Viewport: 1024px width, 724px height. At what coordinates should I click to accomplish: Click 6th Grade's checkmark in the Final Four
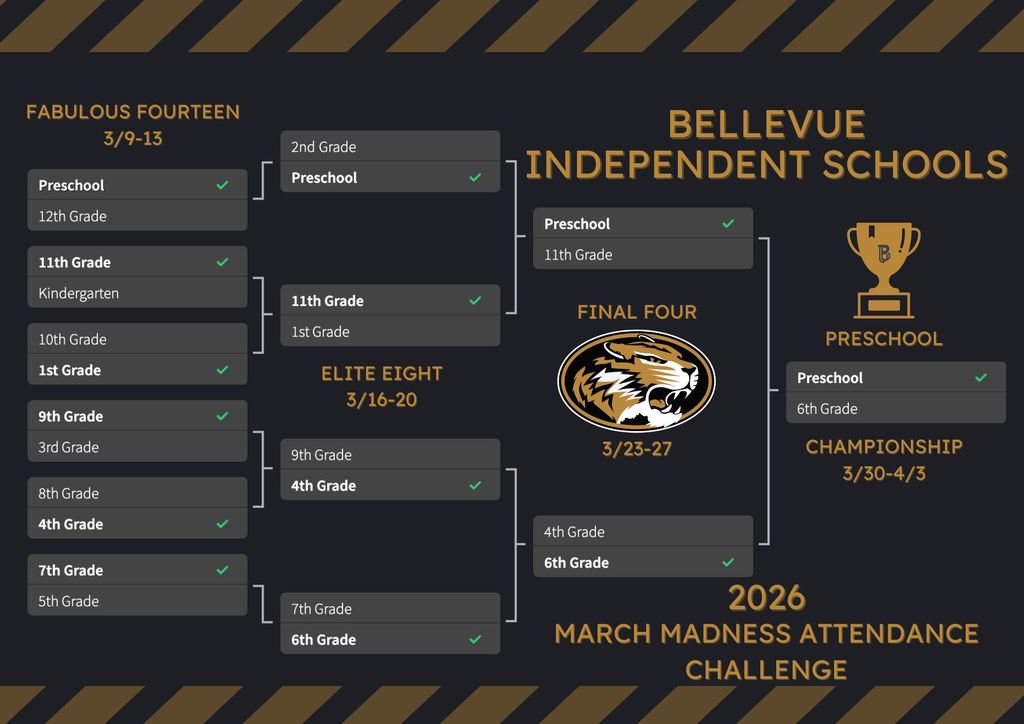pos(728,563)
